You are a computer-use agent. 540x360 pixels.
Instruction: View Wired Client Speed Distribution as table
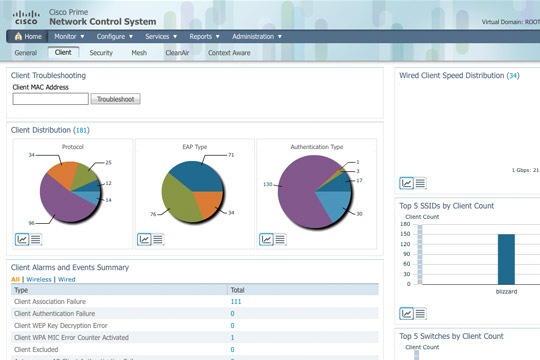click(420, 183)
